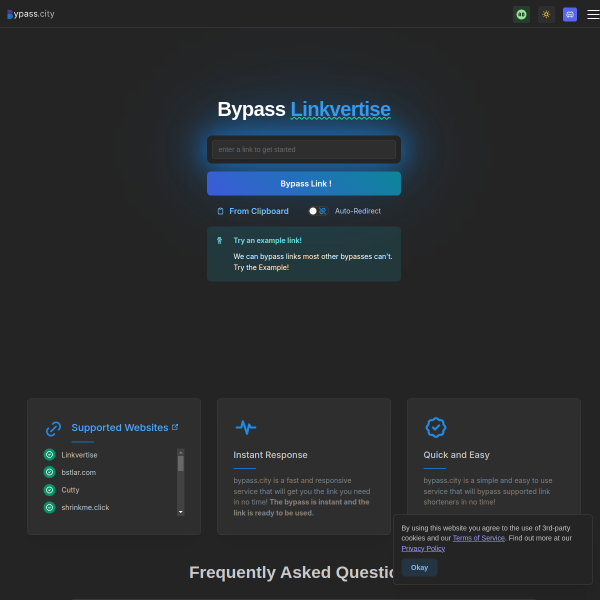Select Linkvertise in the supported list
Viewport: 600px width, 600px height.
tap(79, 455)
